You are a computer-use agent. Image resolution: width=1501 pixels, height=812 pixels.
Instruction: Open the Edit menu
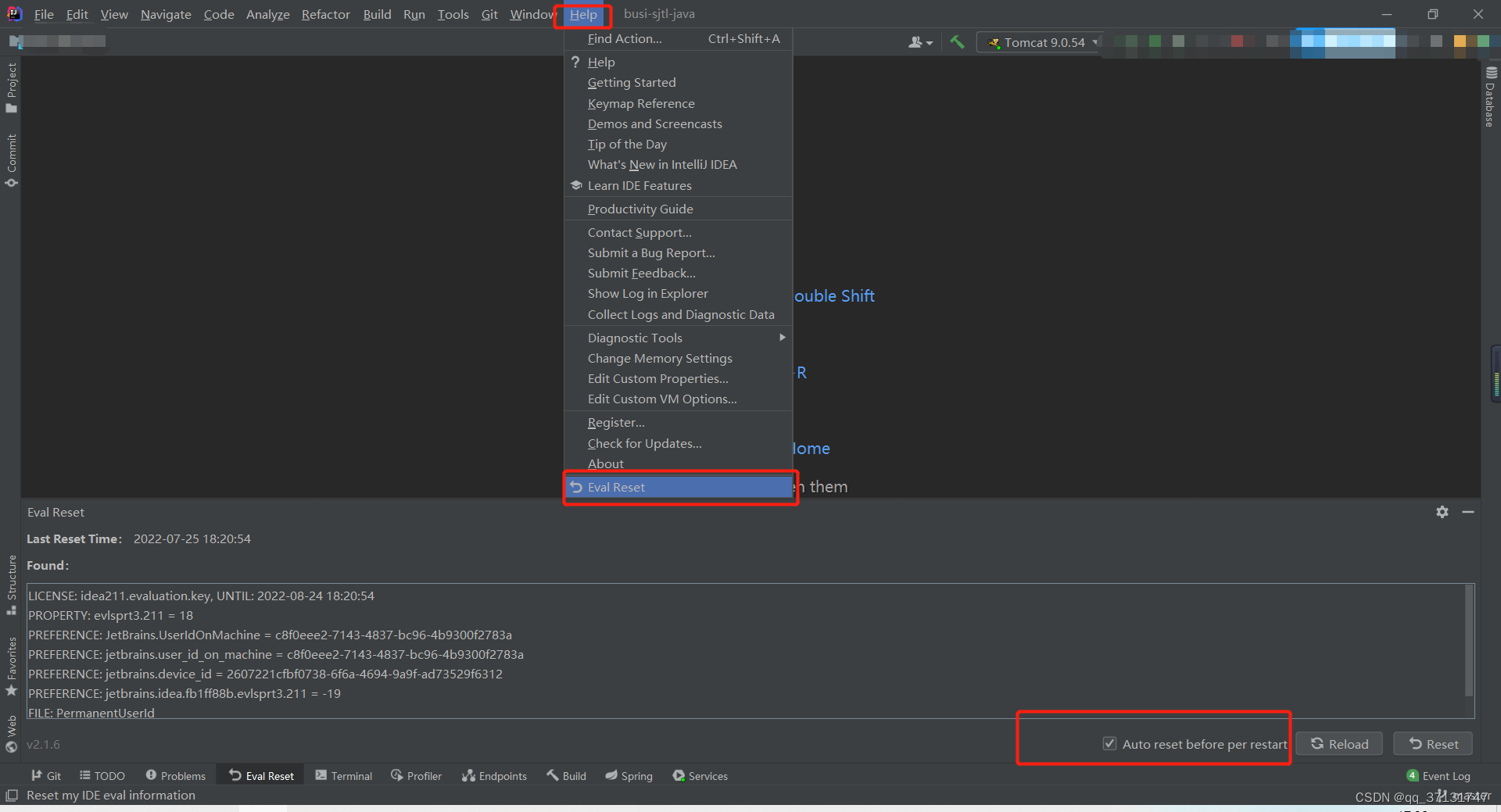pyautogui.click(x=77, y=14)
